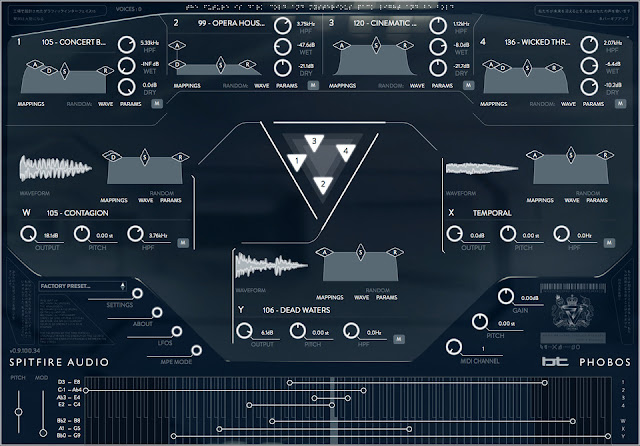The width and height of the screenshot is (640, 446).
Task: Adjust the HPF knob on convolver 4
Action: 589,44
